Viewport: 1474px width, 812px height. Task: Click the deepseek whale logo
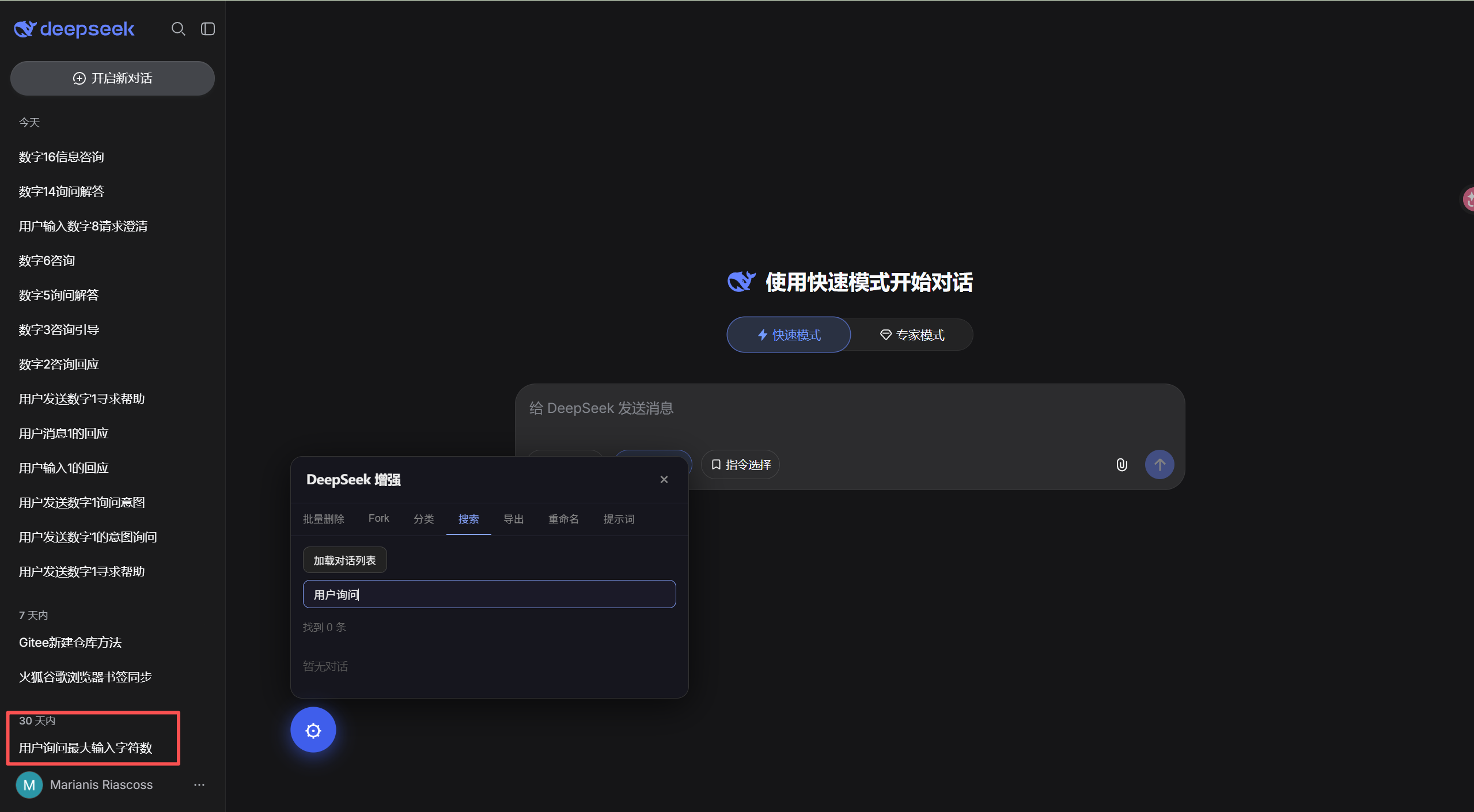coord(74,29)
